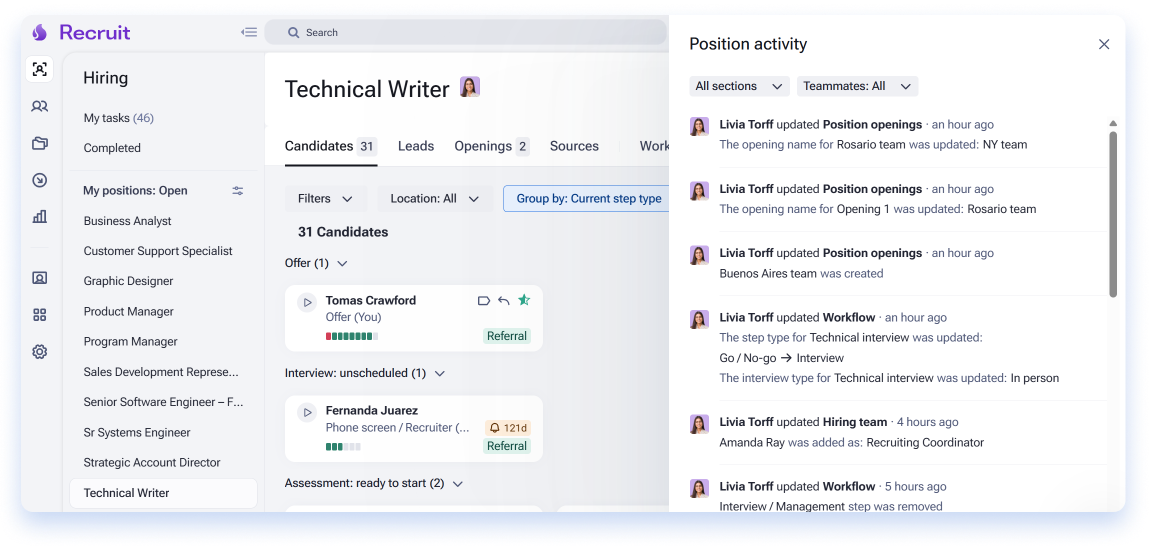This screenshot has width=1159, height=546.
Task: Click Livia Torff avatar on NY team entry
Action: (699, 126)
